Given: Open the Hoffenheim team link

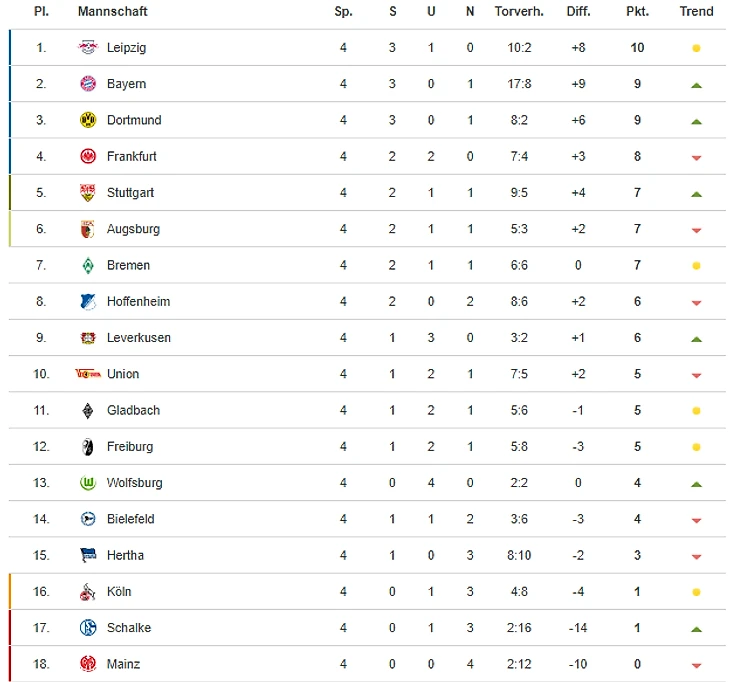Looking at the screenshot, I should point(138,301).
